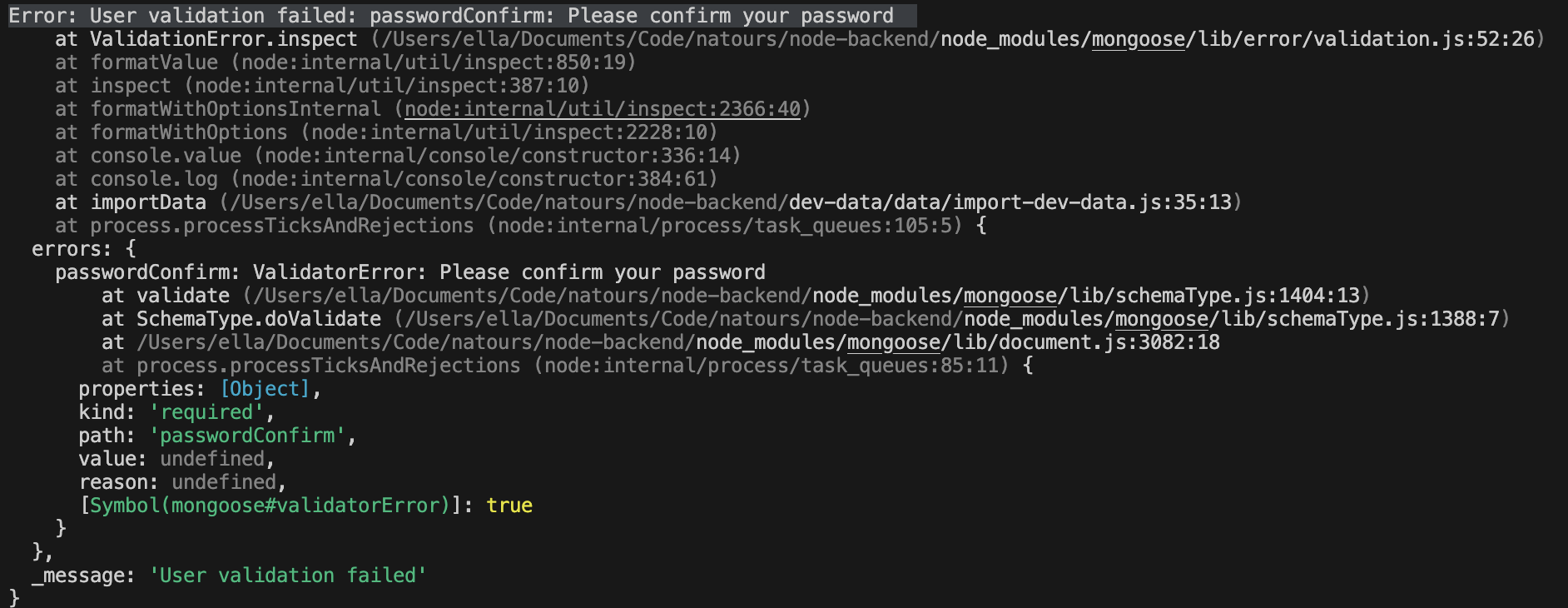Screen dimensions: 1568x608
Task: Open the underlined node:internal/util/inspect:2366:40 link
Action: click(602, 109)
